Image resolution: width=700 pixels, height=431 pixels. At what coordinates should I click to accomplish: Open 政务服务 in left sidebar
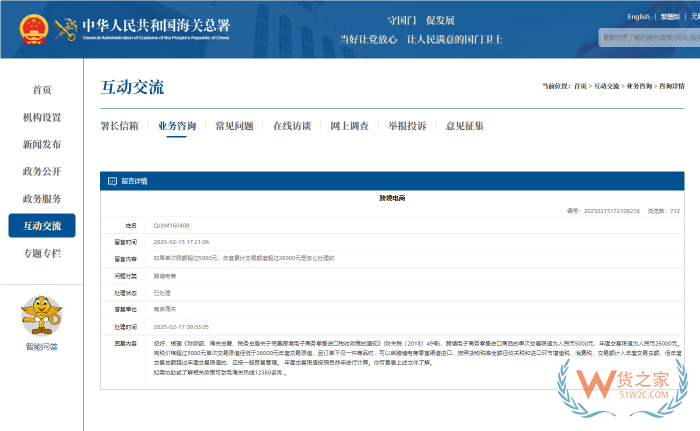click(x=42, y=199)
